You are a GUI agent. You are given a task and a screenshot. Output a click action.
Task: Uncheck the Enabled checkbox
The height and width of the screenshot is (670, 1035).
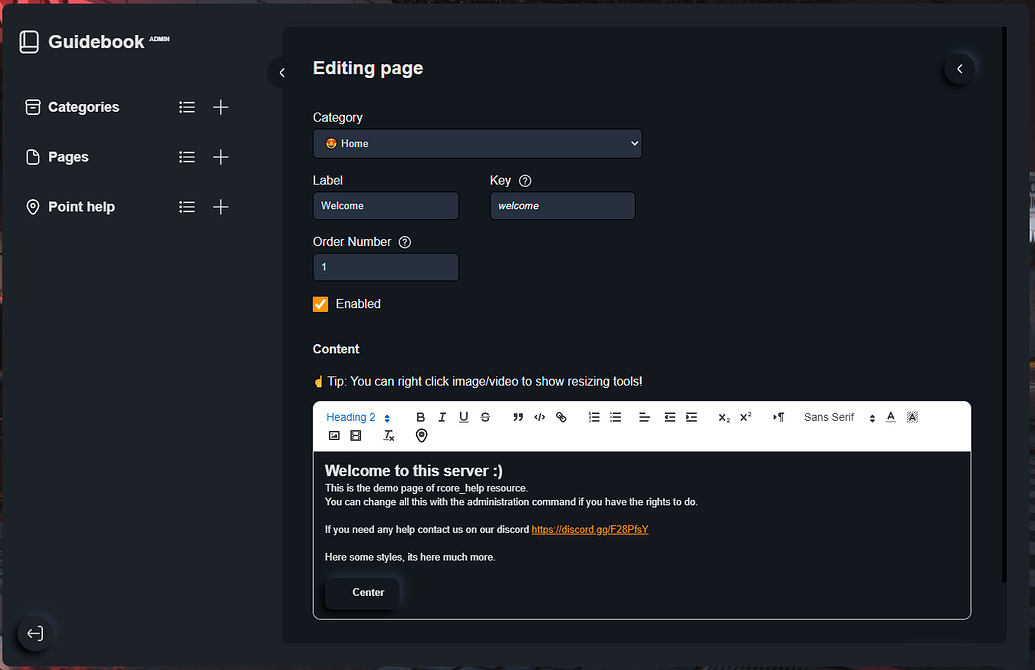tap(320, 304)
